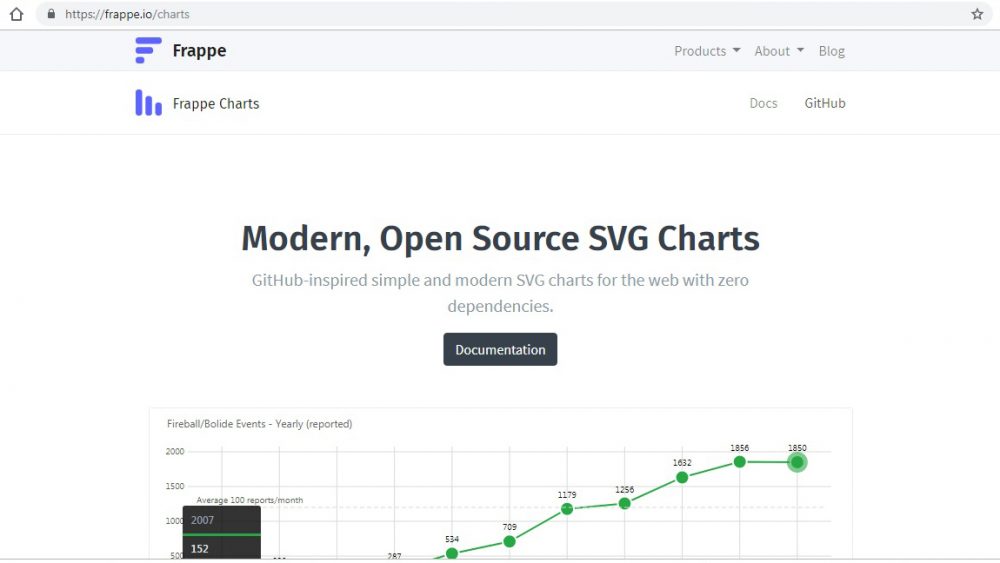This screenshot has width=1000, height=563.
Task: Click the 1856 data point on chart
Action: (740, 462)
